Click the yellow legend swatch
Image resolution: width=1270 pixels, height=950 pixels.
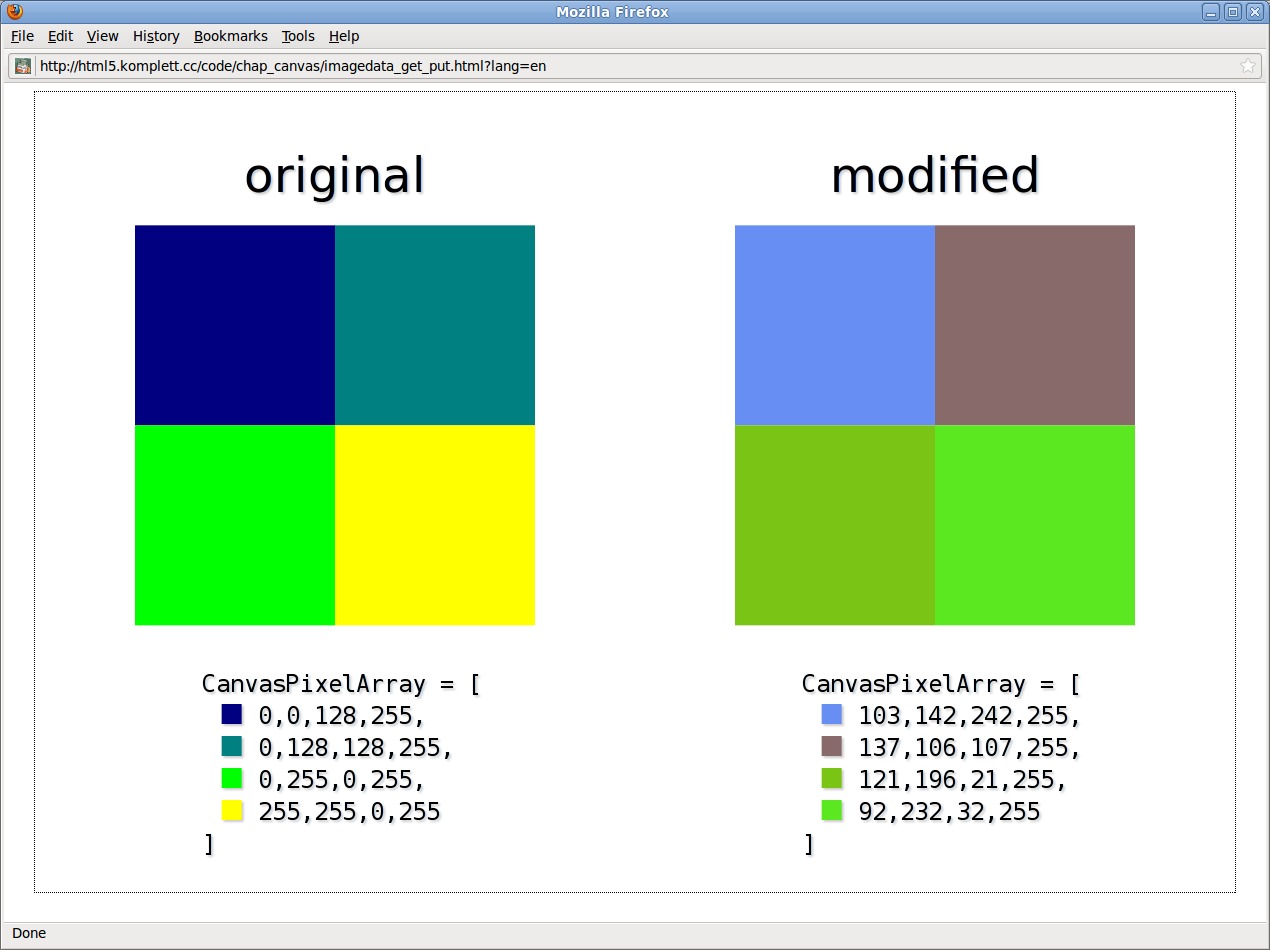(x=232, y=810)
